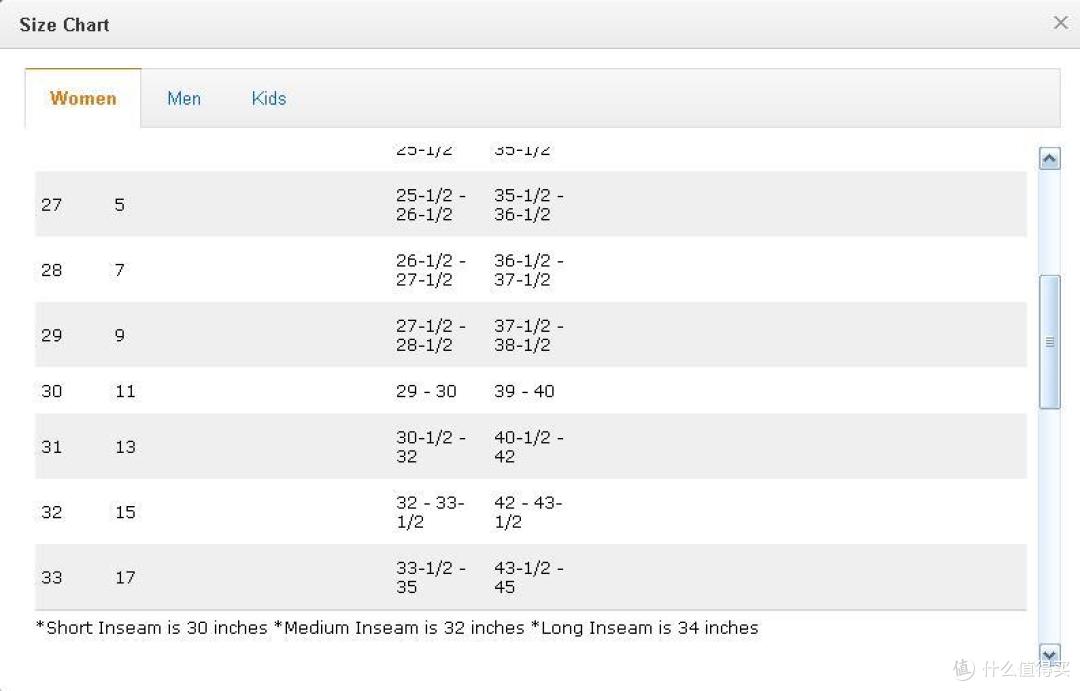Open the Kids size tab
Image resolution: width=1080 pixels, height=691 pixels.
click(x=269, y=99)
